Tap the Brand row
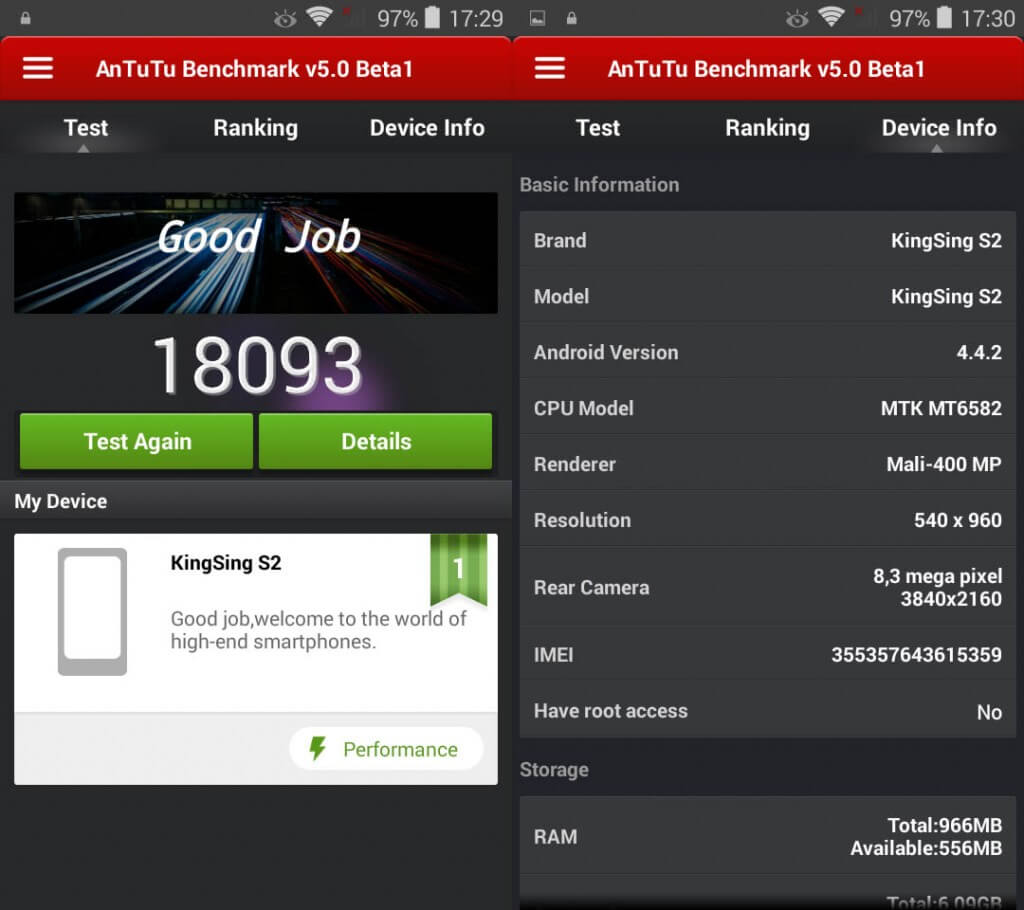 point(767,240)
